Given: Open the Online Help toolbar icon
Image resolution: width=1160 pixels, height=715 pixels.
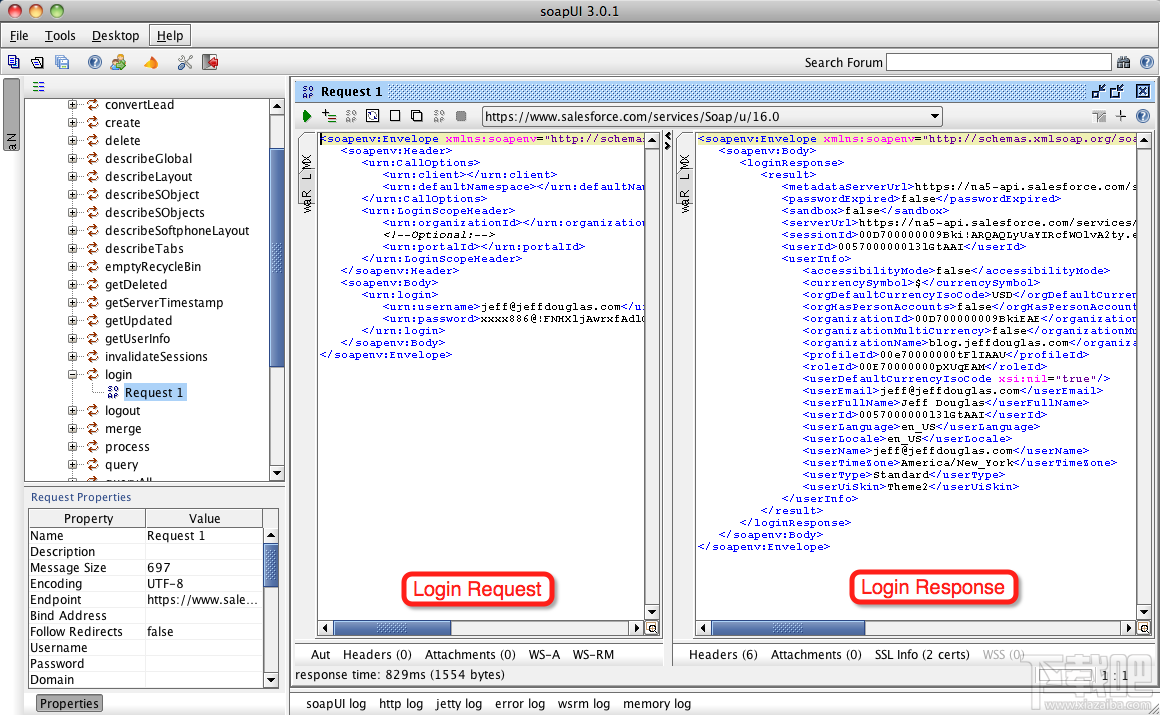Looking at the screenshot, I should pos(95,62).
